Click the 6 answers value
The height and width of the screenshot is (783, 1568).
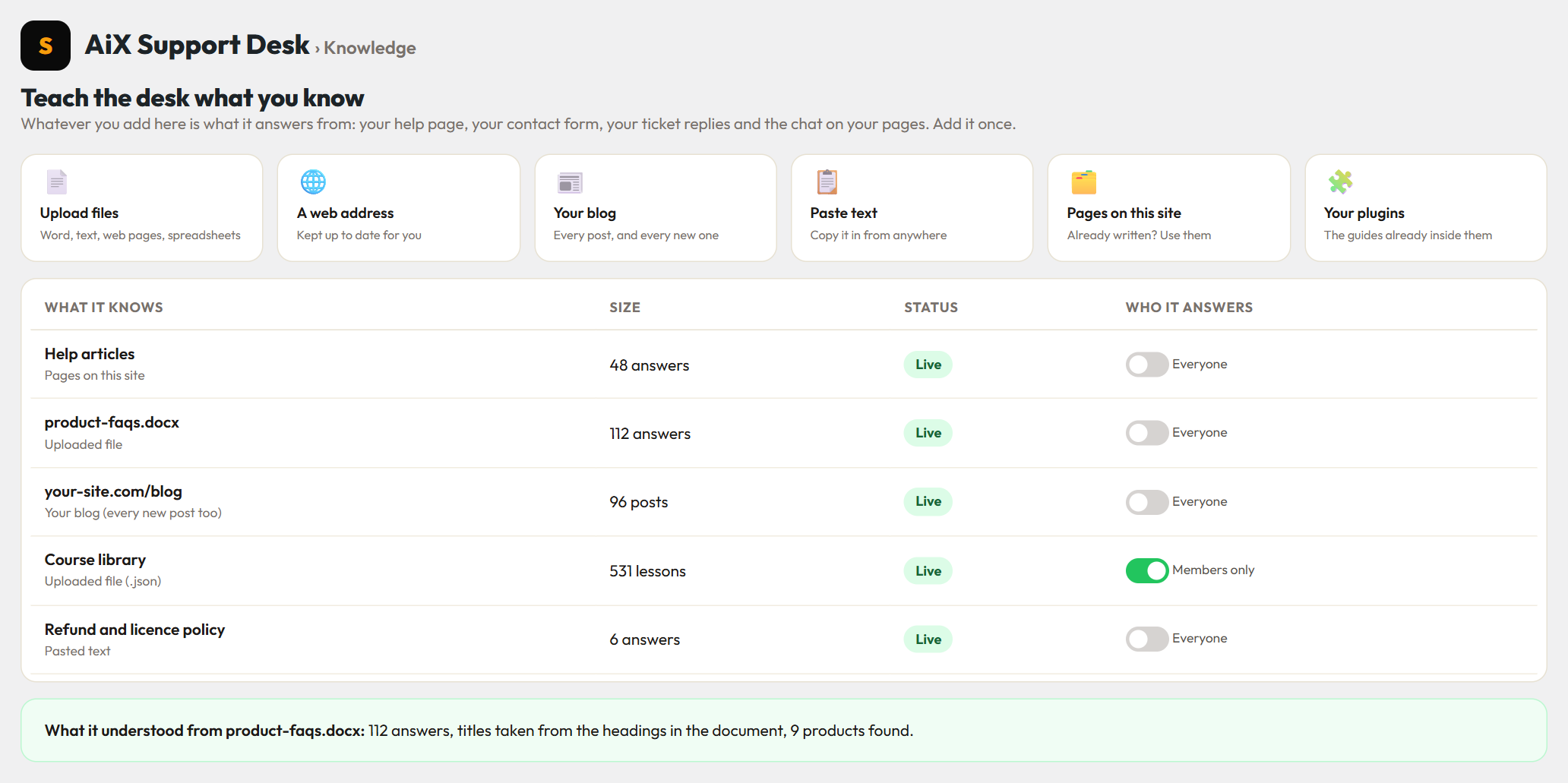pyautogui.click(x=644, y=639)
